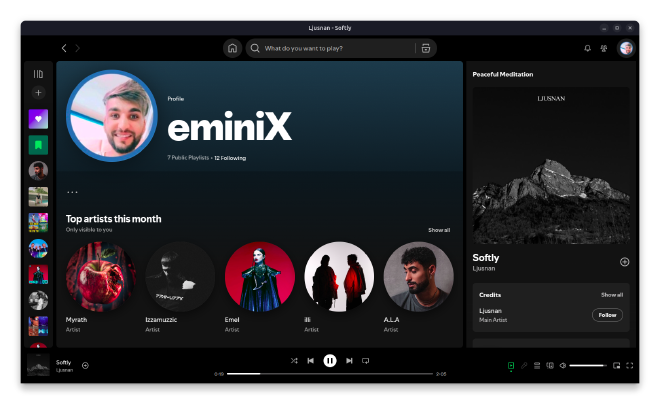
Task: Skip to the next track
Action: click(349, 360)
